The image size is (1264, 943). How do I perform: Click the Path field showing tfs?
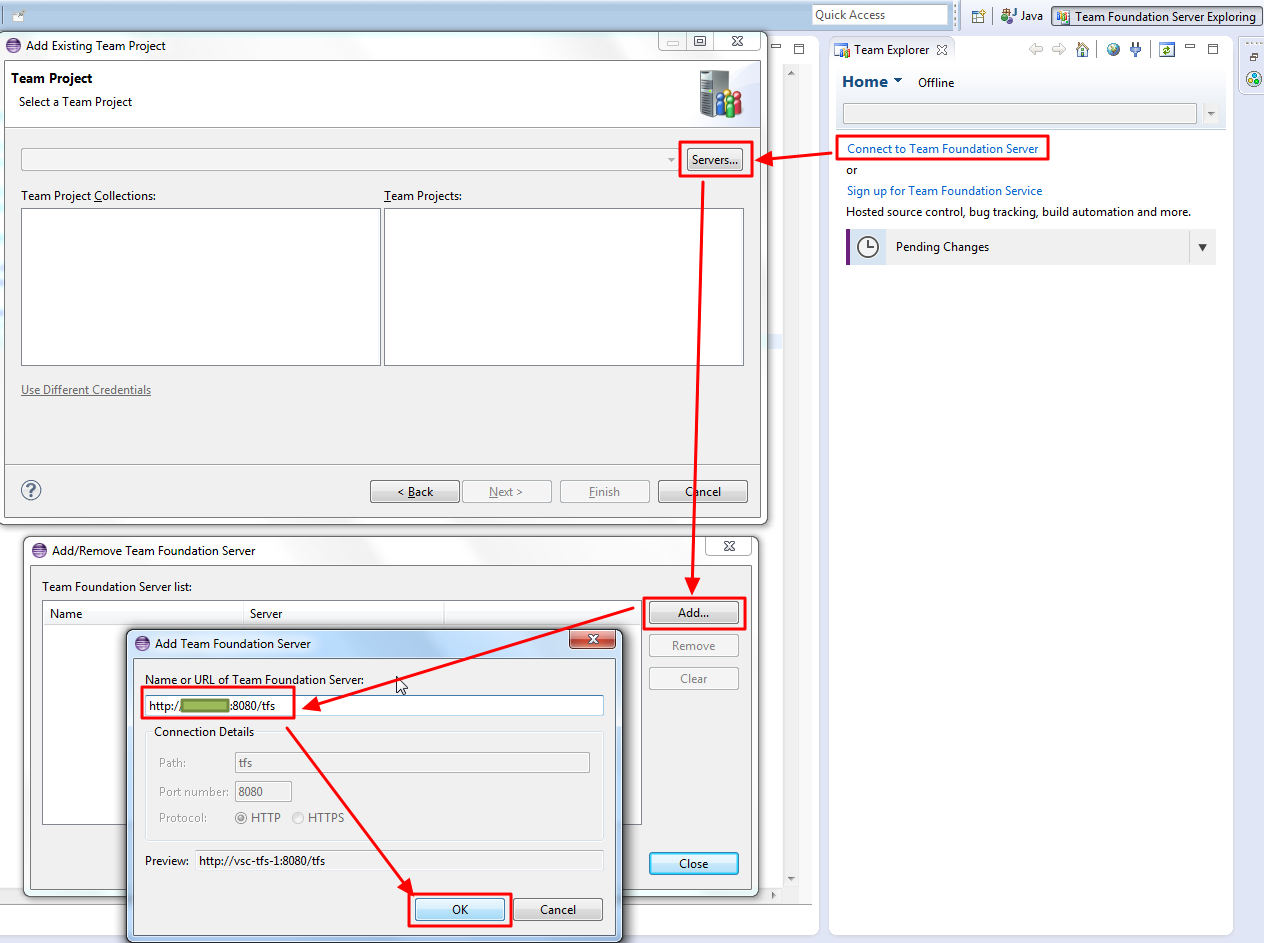412,763
